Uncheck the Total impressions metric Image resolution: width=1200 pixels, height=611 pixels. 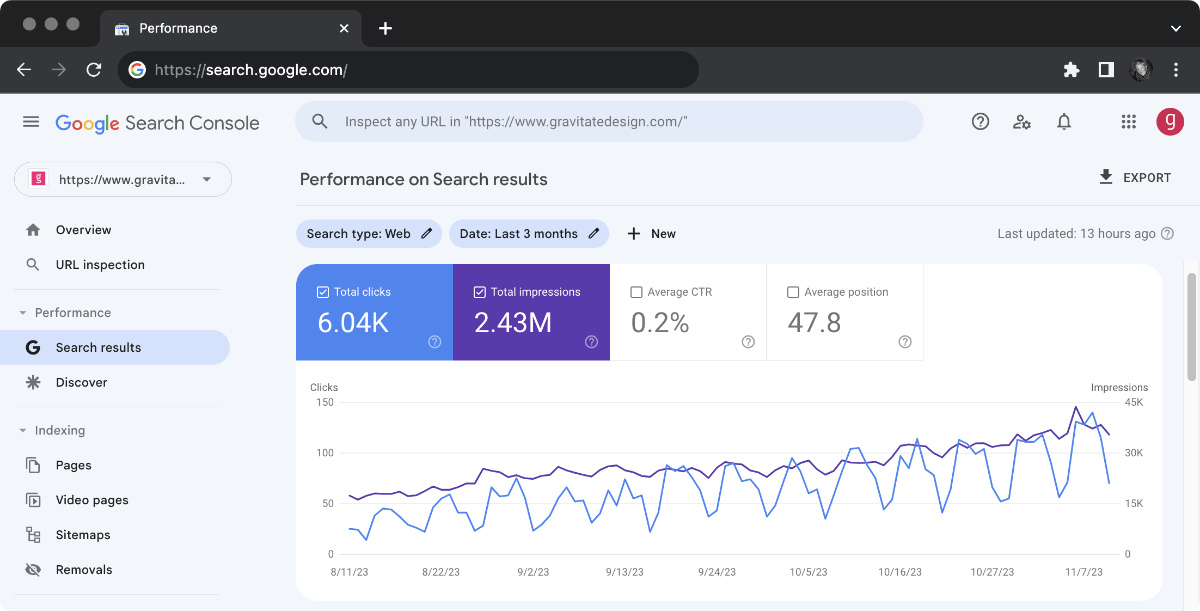478,291
